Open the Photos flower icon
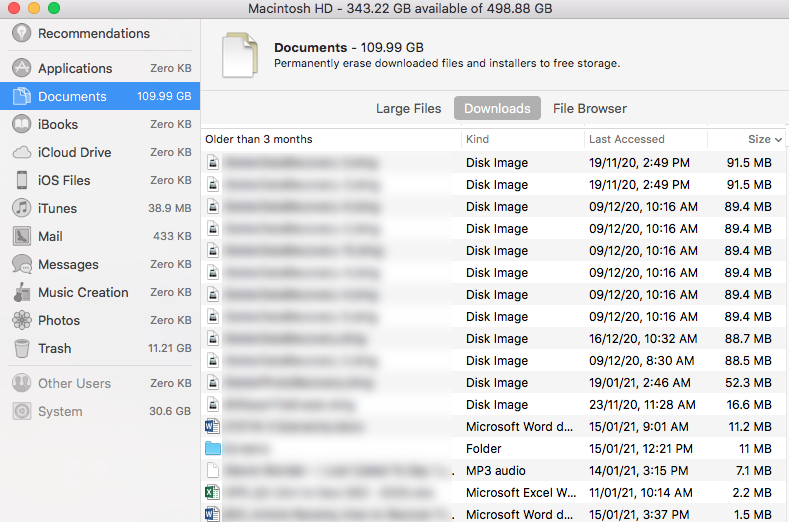 (22, 320)
